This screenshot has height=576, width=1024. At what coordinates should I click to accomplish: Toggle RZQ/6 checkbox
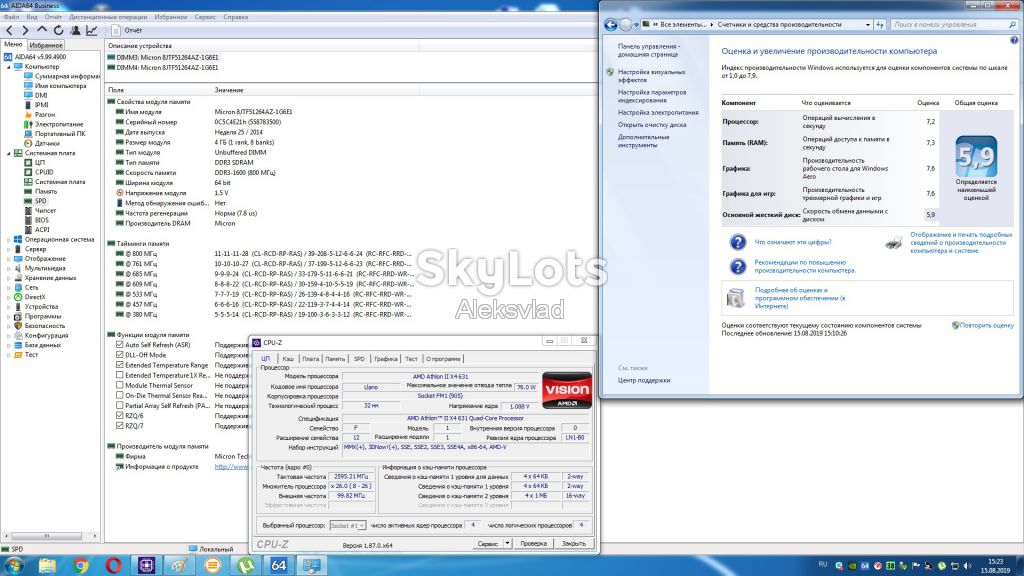(x=120, y=416)
